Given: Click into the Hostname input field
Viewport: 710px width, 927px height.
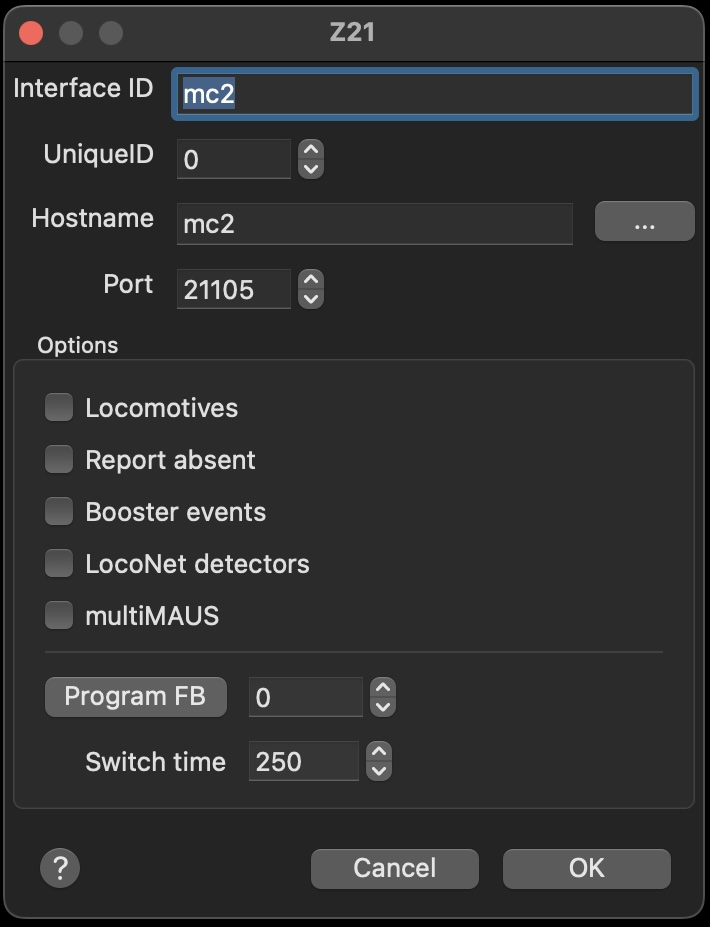Looking at the screenshot, I should [374, 224].
